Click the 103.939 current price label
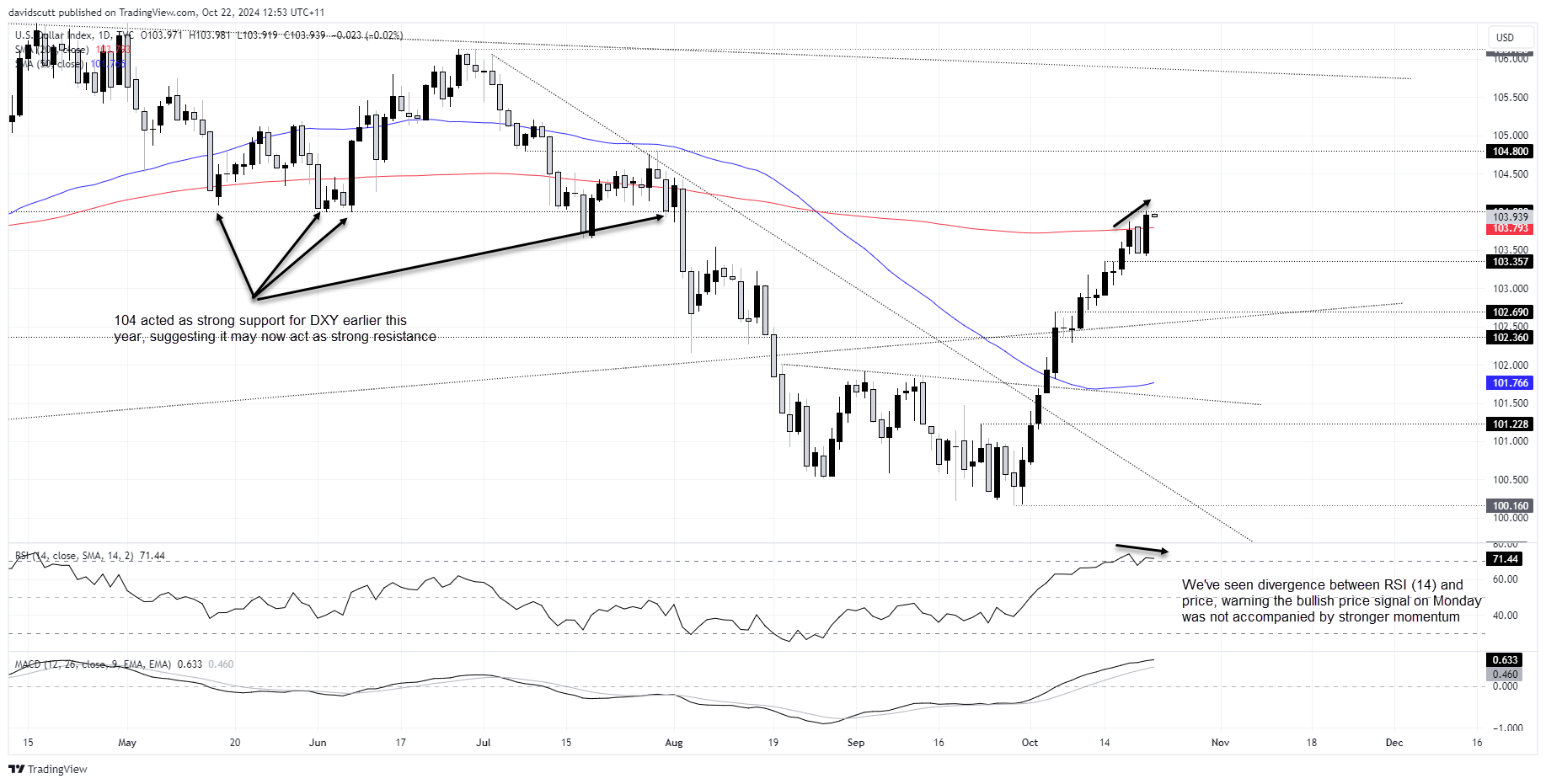The width and height of the screenshot is (1546, 784). (1510, 216)
